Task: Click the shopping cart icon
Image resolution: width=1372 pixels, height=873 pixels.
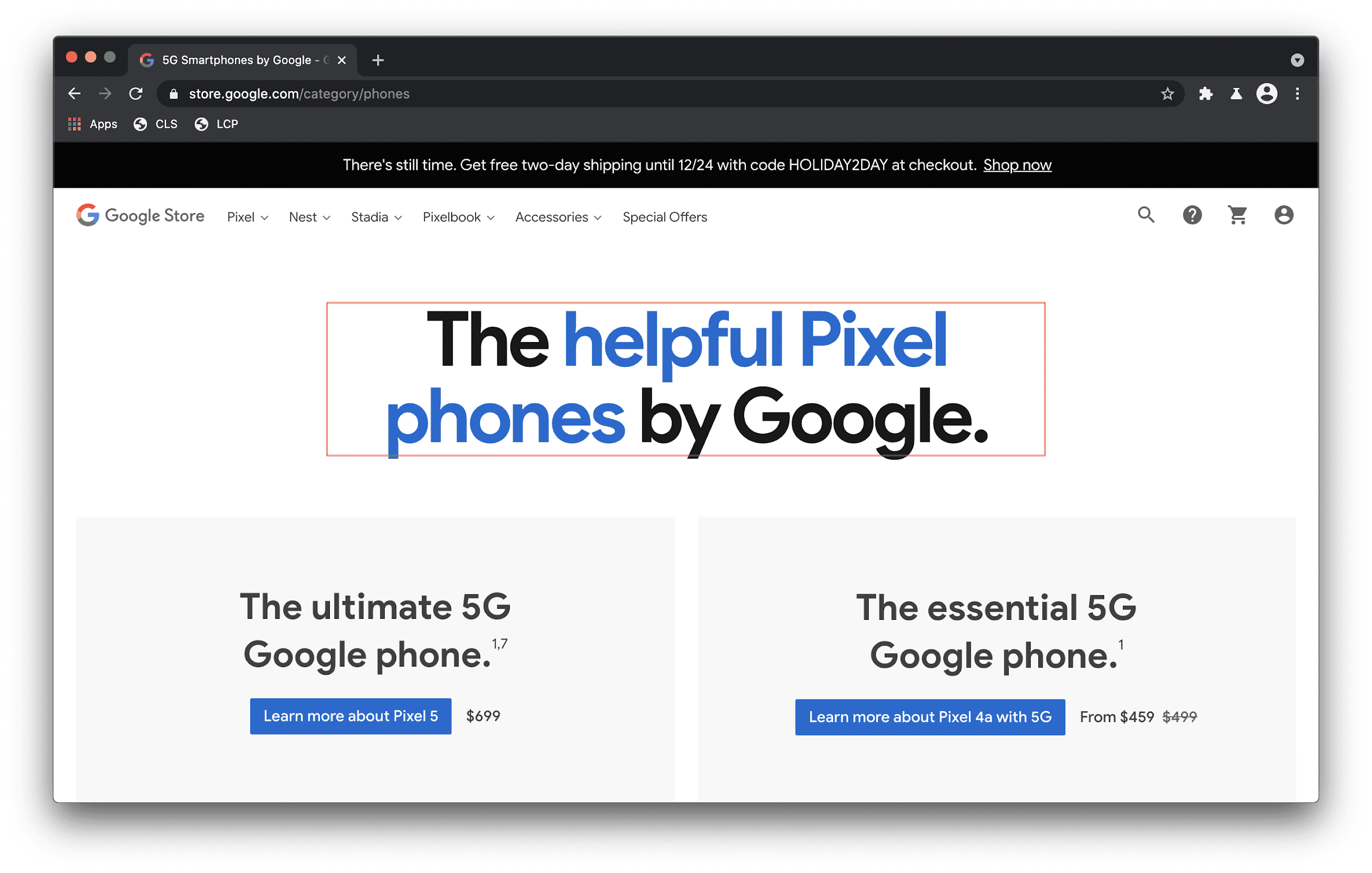Action: point(1237,216)
